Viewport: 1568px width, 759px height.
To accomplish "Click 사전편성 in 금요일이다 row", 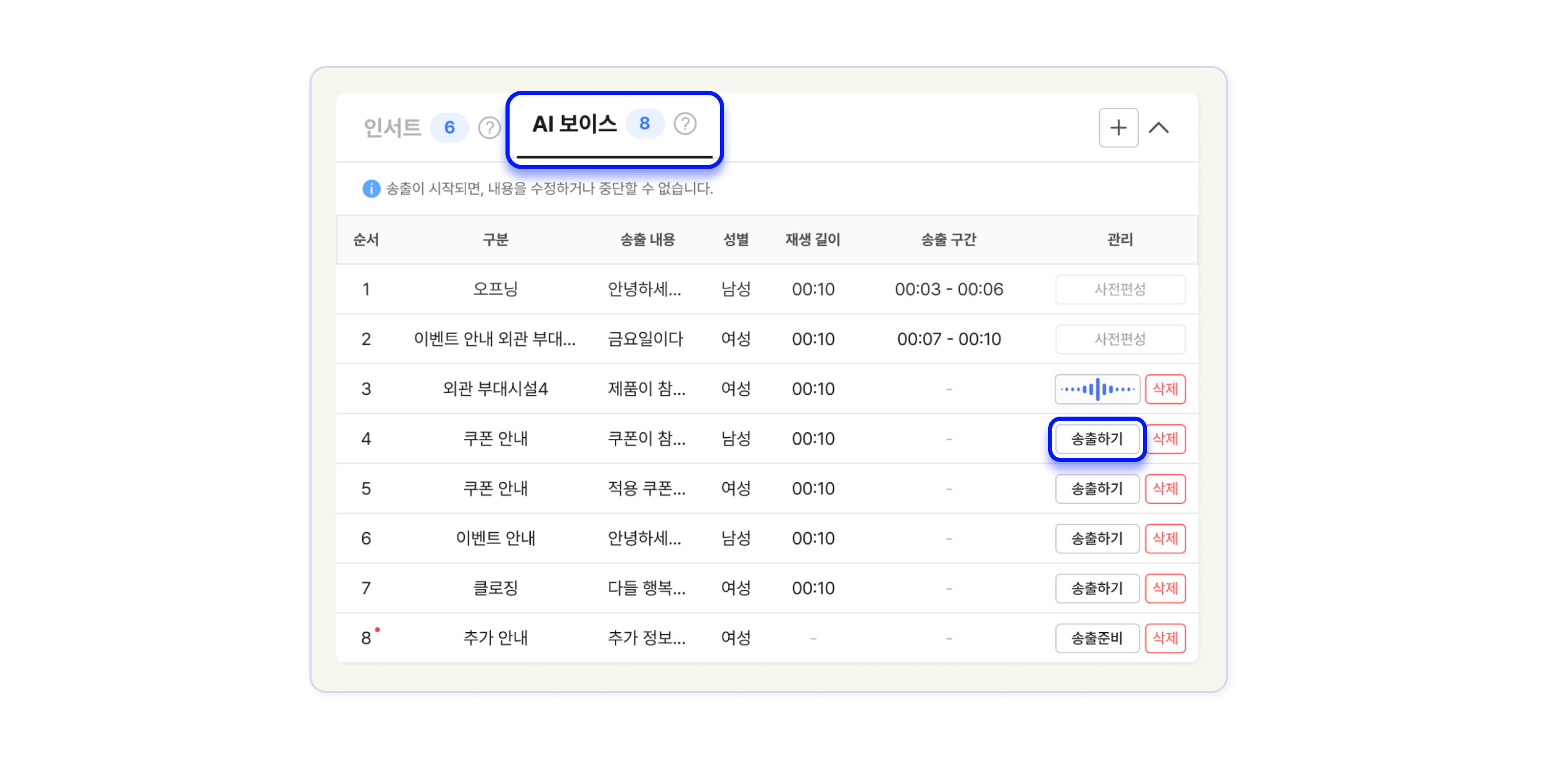I will click(x=1119, y=339).
